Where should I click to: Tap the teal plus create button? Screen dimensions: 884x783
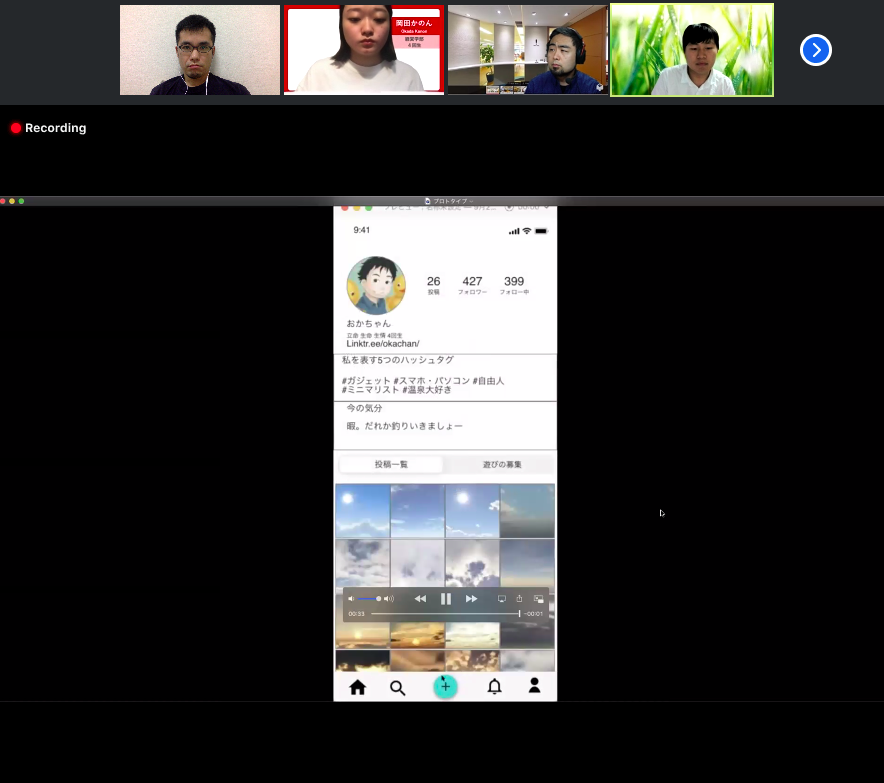[x=445, y=687]
